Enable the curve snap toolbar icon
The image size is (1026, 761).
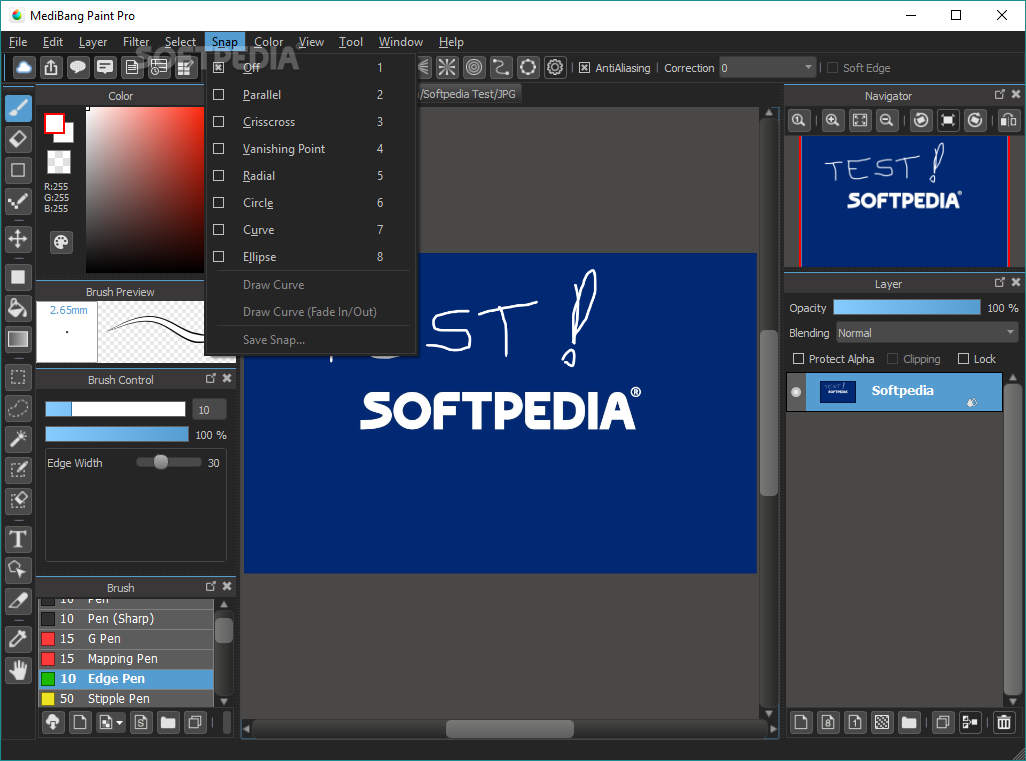pyautogui.click(x=501, y=67)
